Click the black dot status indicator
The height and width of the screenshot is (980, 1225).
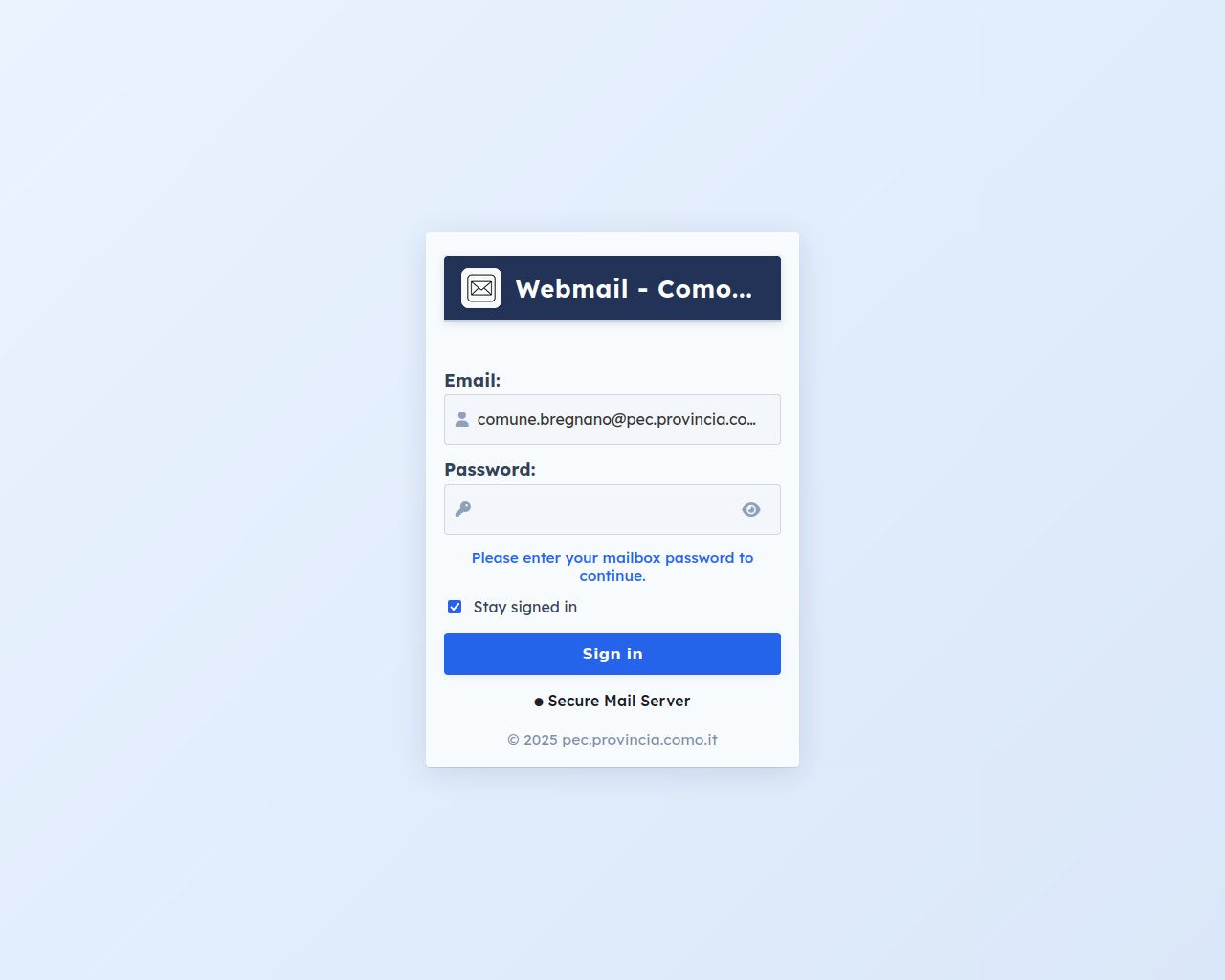click(x=539, y=702)
